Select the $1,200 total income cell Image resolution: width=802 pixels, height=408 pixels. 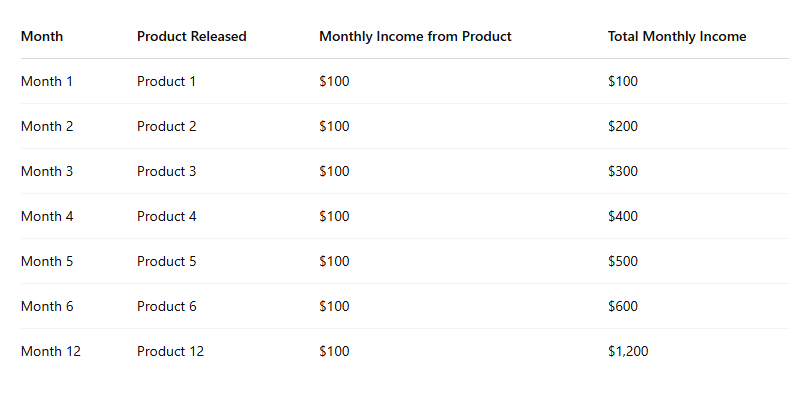pos(629,352)
